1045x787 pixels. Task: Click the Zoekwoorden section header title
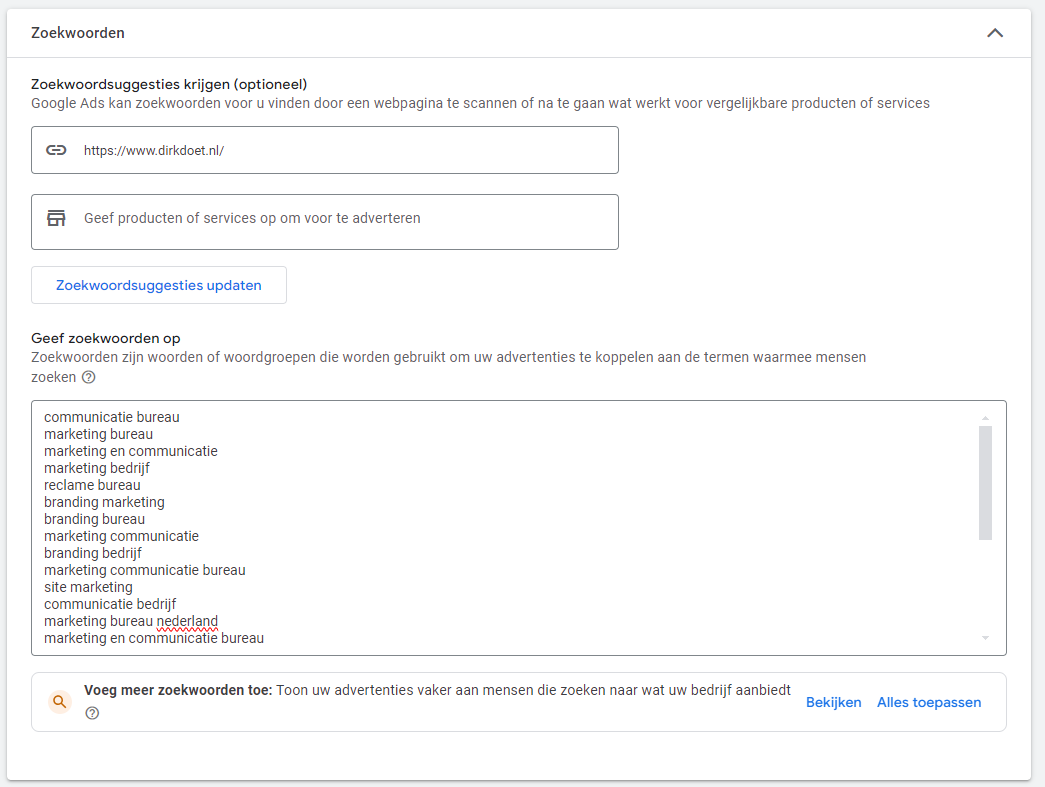pyautogui.click(x=78, y=33)
